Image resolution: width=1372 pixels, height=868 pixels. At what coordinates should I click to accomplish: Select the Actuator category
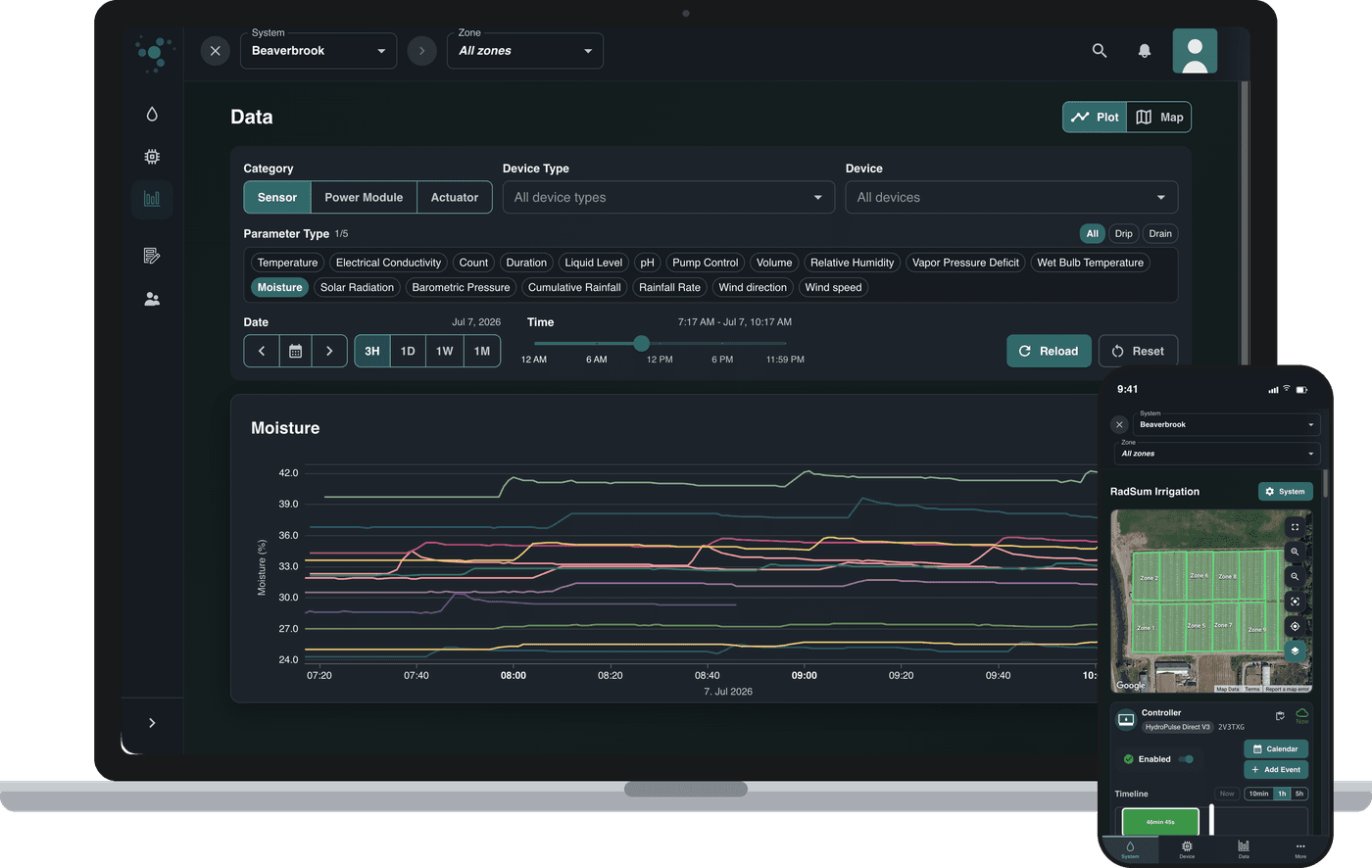[455, 198]
